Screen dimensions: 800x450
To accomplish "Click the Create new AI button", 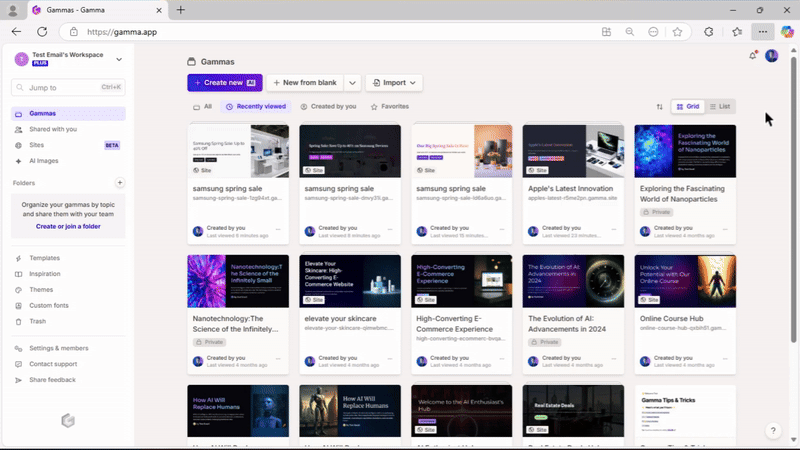I will (x=224, y=83).
